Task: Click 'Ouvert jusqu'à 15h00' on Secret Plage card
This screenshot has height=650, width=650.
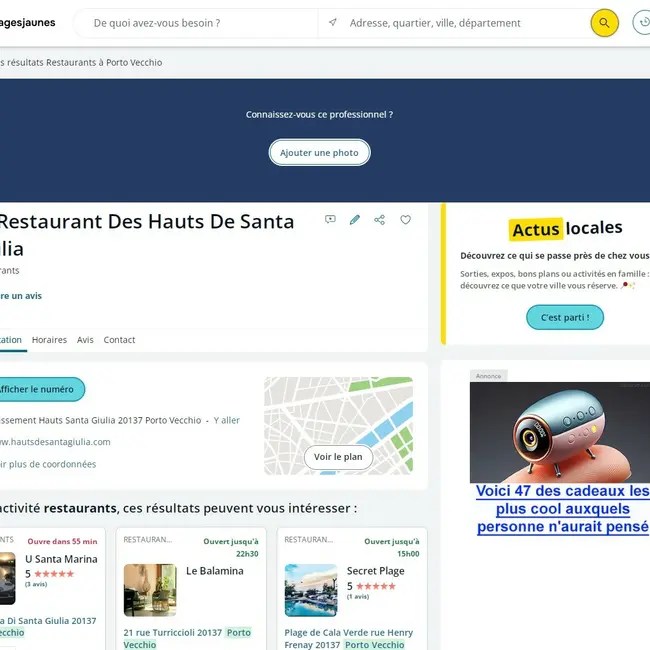Action: coord(392,548)
